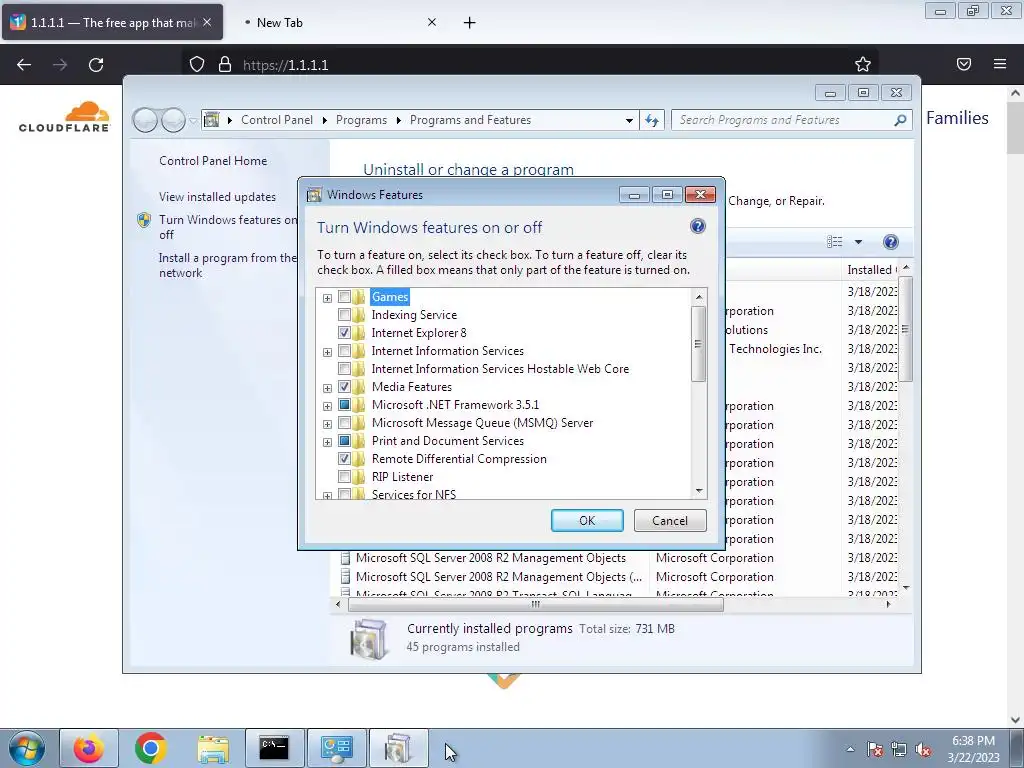Go back in Firefox browser
The width and height of the screenshot is (1024, 768).
point(24,65)
